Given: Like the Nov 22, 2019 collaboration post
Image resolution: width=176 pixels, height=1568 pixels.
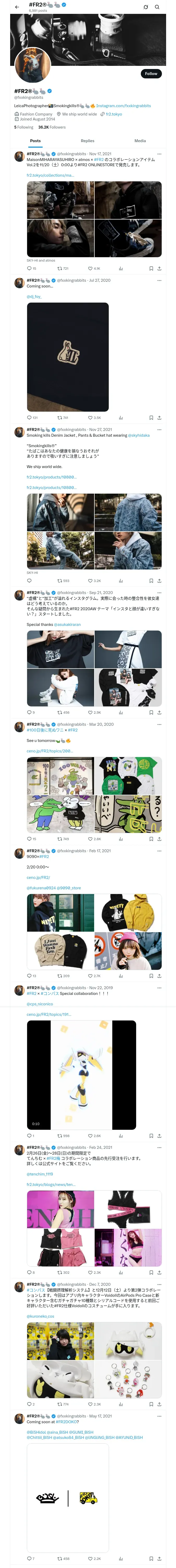Looking at the screenshot, I should tap(90, 1136).
